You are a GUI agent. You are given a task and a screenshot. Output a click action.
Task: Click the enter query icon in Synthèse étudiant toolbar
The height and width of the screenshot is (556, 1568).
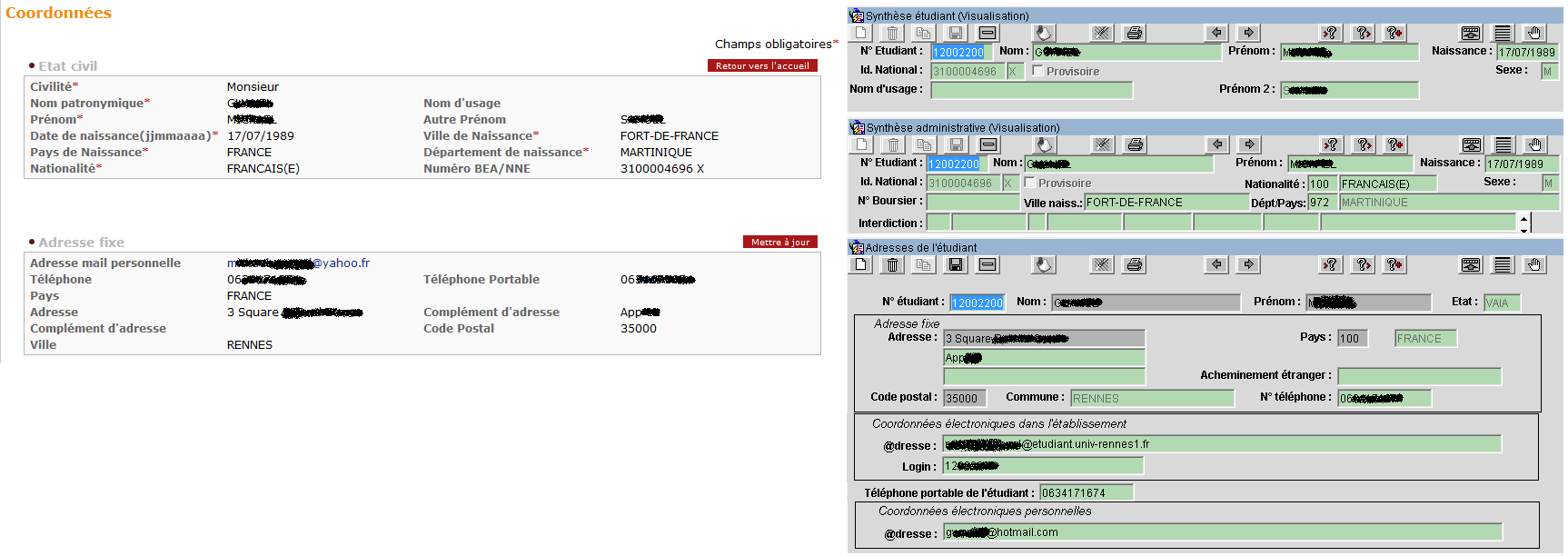coord(1330,34)
